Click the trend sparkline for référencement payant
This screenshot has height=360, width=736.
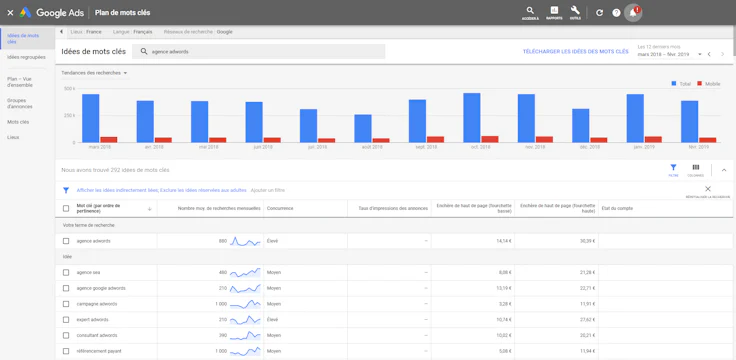coord(245,351)
